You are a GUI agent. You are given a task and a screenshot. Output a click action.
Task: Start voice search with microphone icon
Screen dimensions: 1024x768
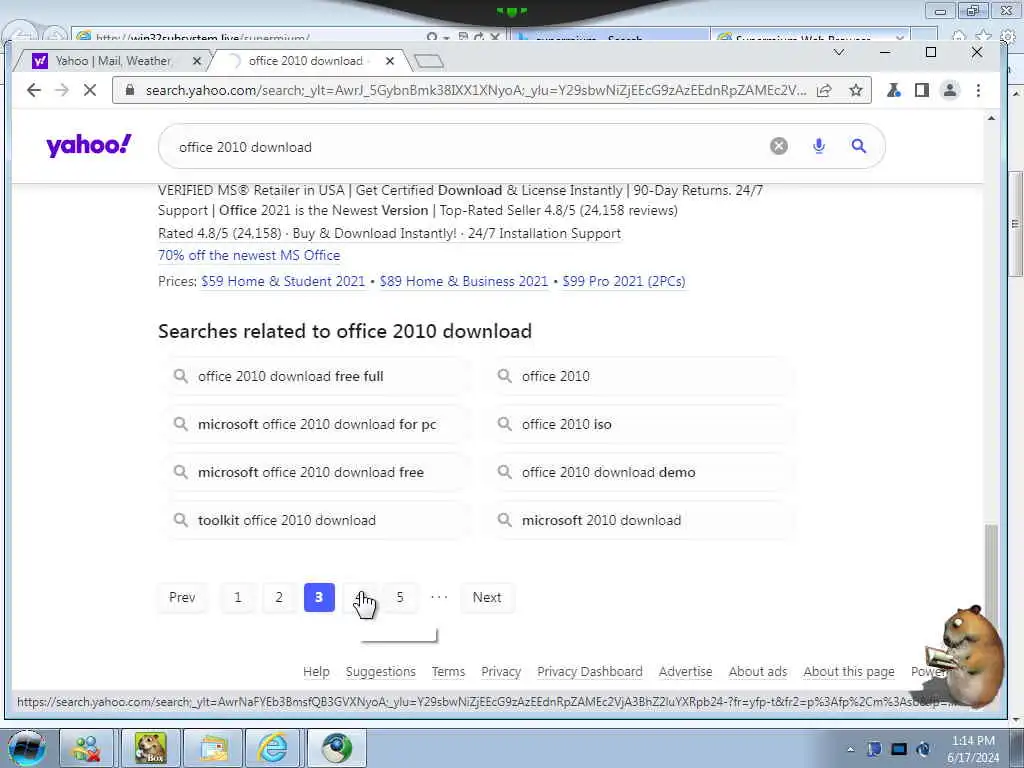tap(818, 146)
